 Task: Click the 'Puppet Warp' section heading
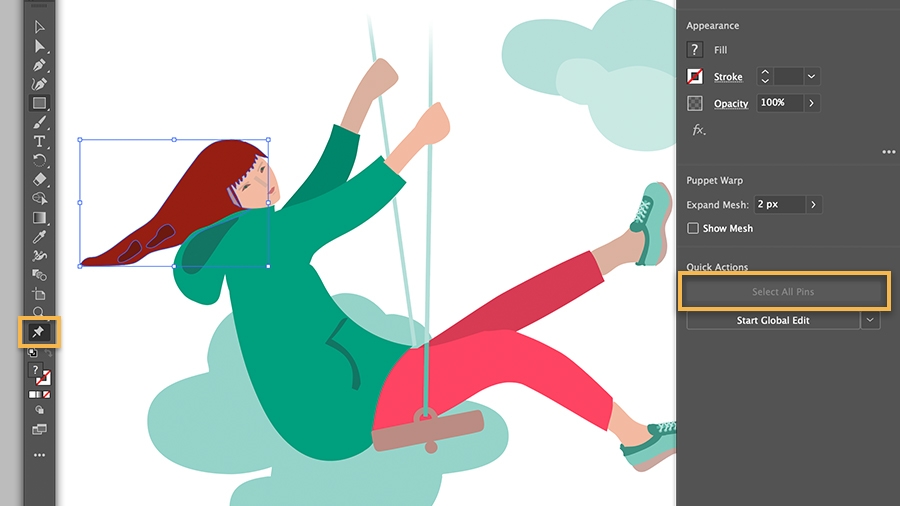(715, 180)
